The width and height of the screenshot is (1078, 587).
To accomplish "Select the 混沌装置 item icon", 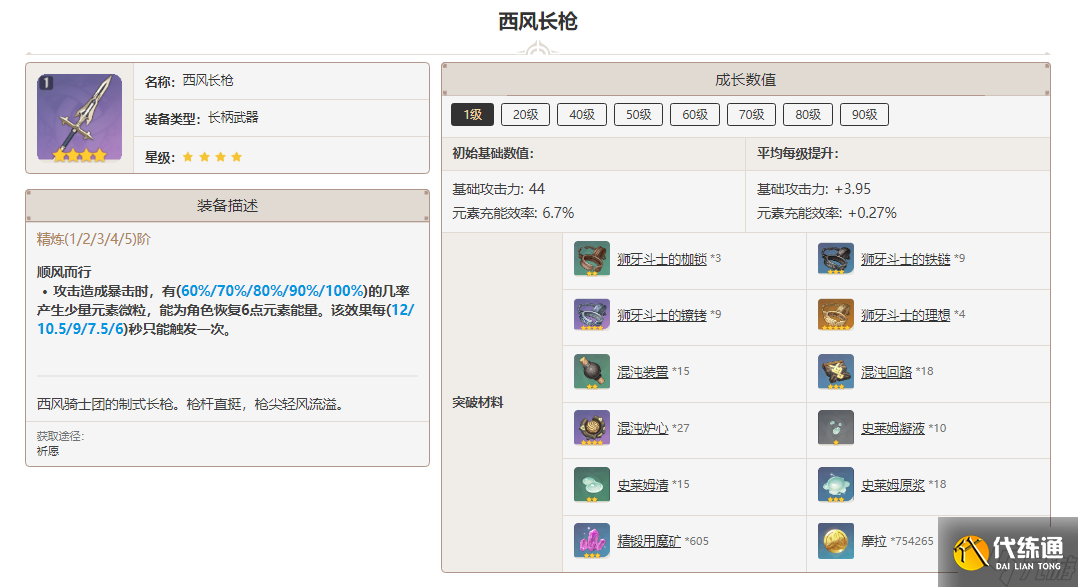I will 592,372.
